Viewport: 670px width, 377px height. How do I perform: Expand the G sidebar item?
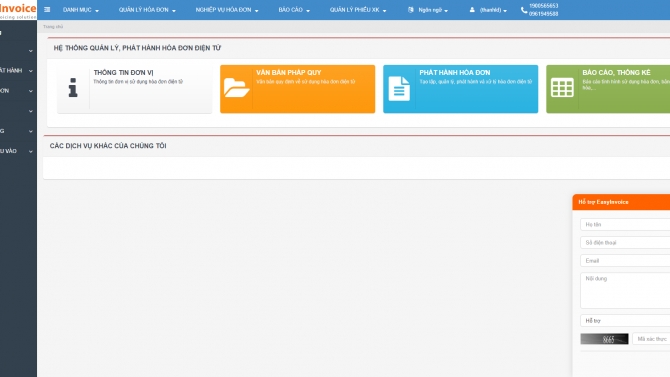click(x=18, y=131)
